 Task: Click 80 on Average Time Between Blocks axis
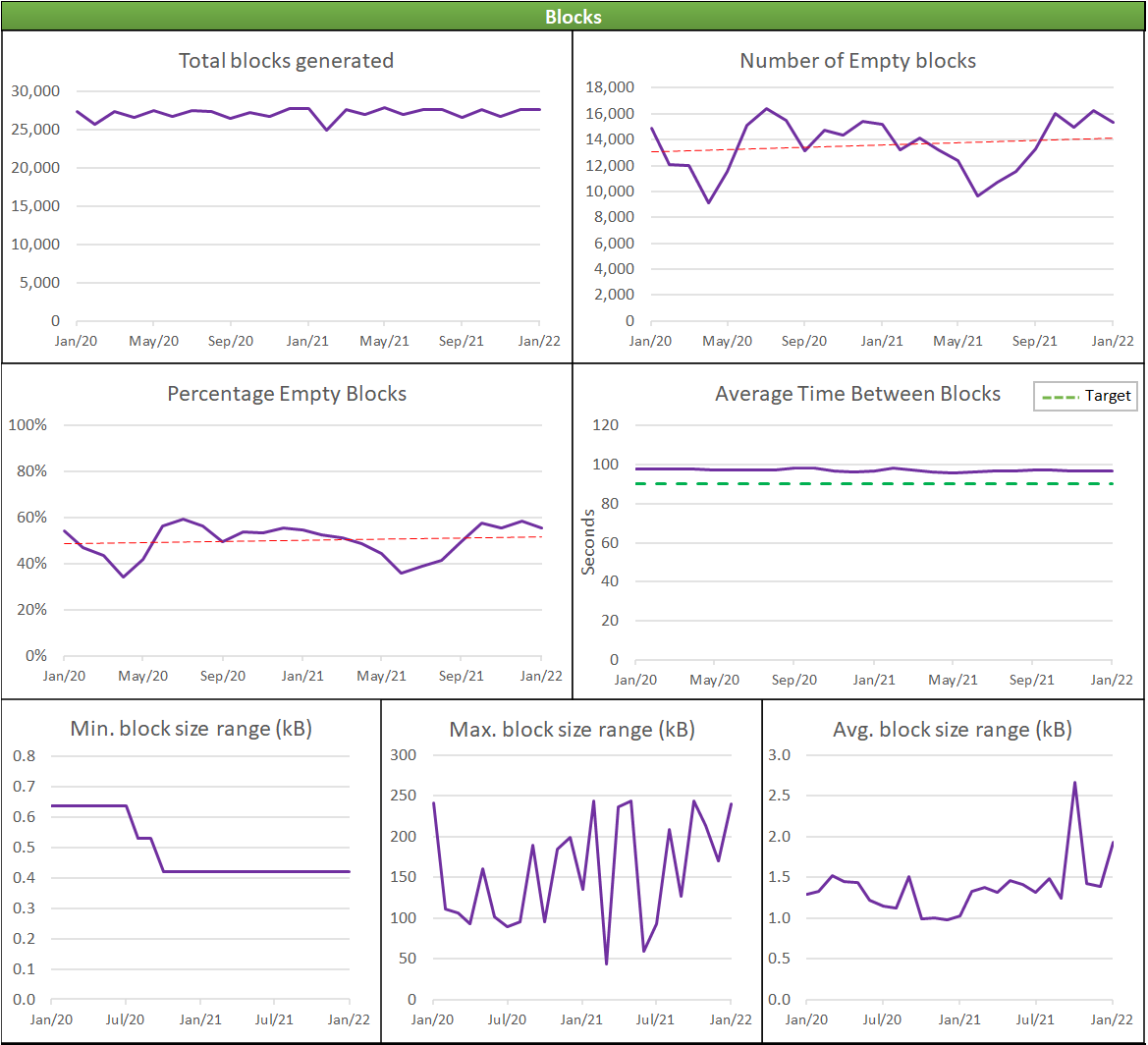tap(610, 503)
